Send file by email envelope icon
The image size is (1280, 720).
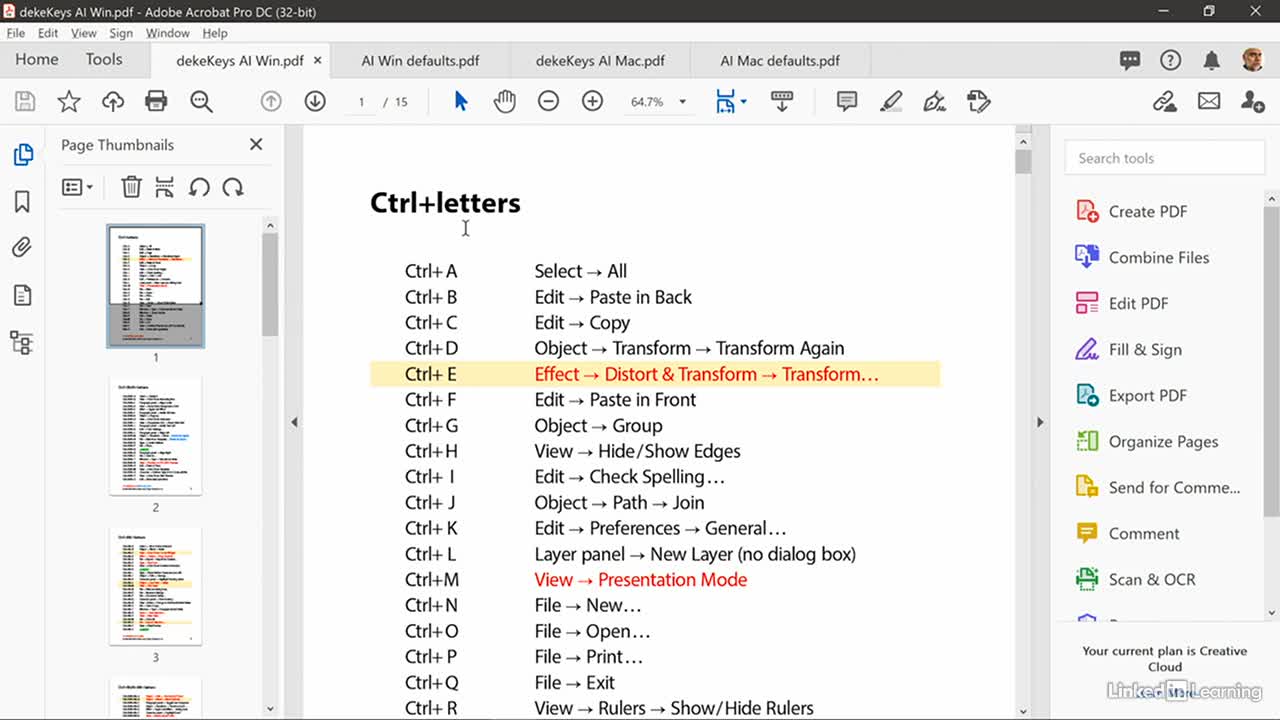tap(1209, 101)
